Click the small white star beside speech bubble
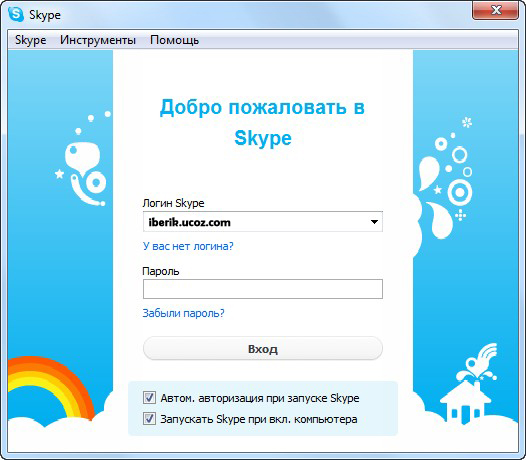 59,174
